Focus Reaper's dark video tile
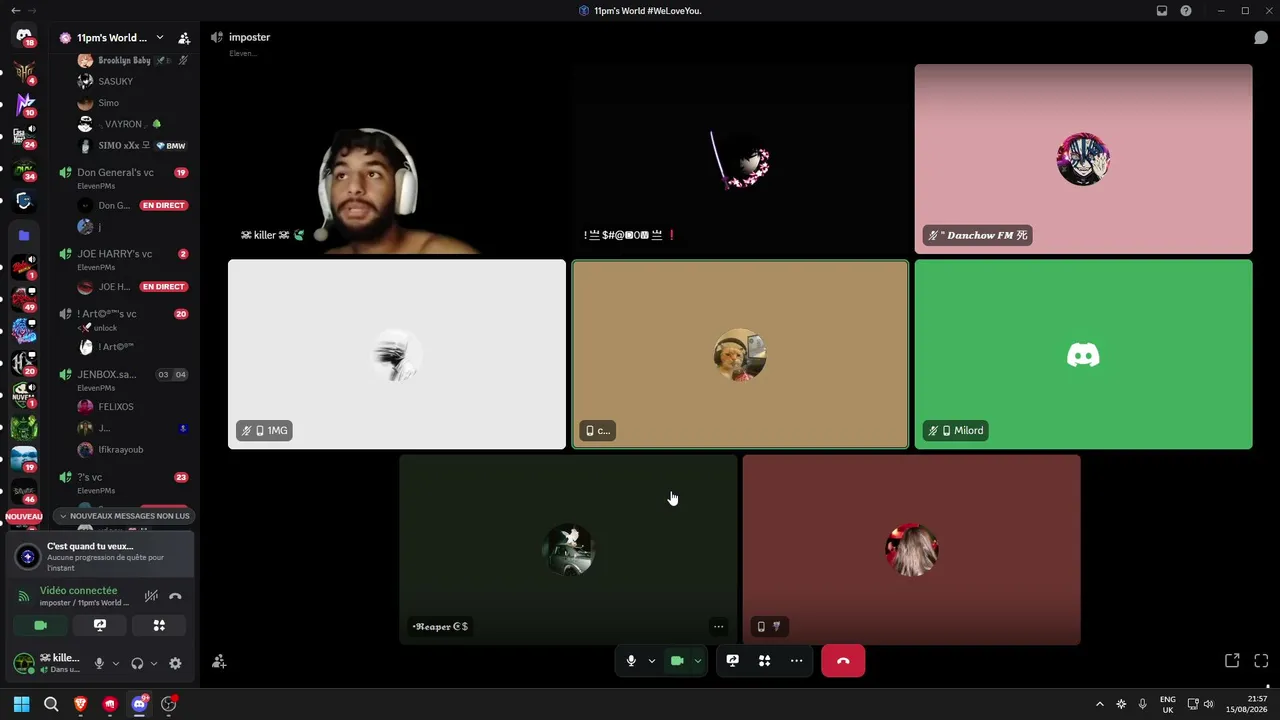This screenshot has width=1280, height=720. [568, 550]
